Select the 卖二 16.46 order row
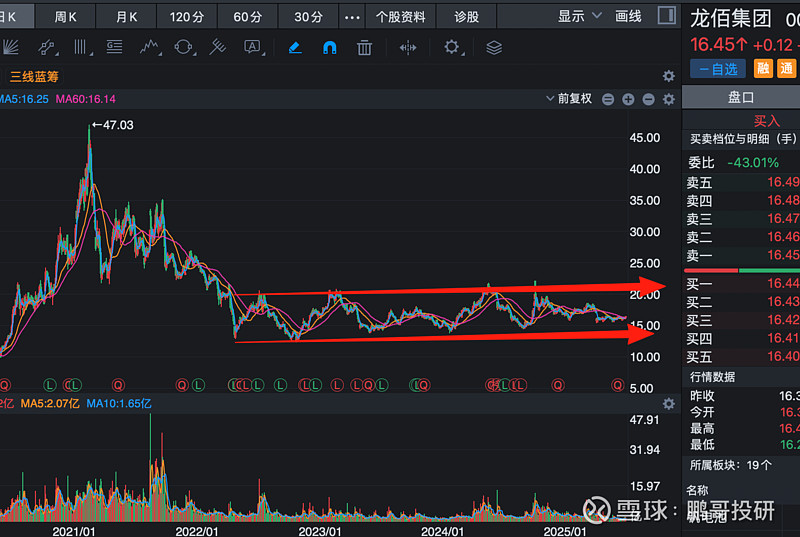The image size is (800, 537). pyautogui.click(x=742, y=237)
